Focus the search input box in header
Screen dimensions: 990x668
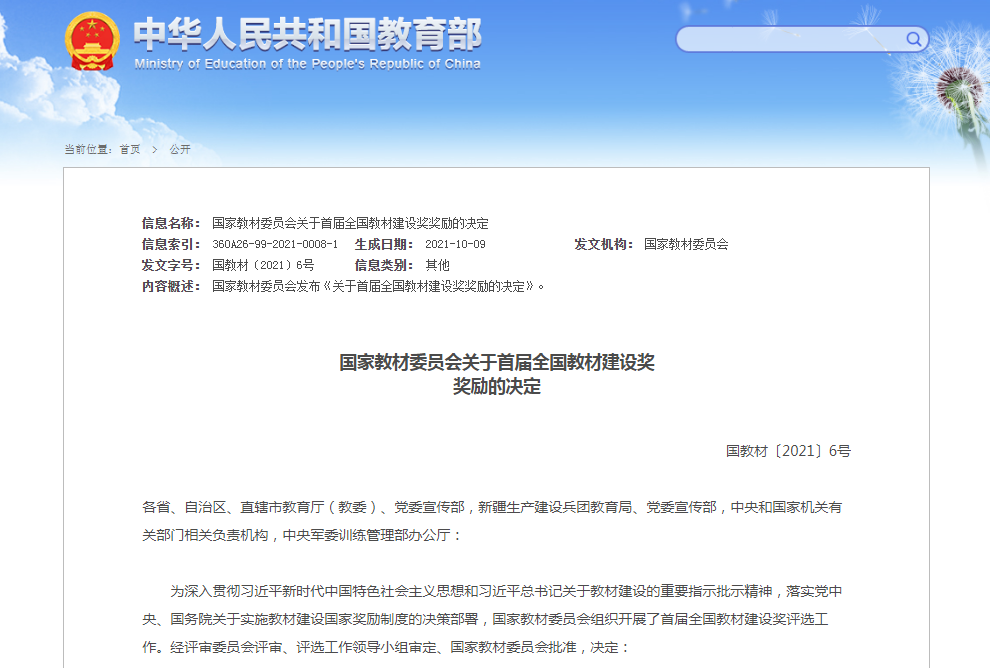point(790,40)
